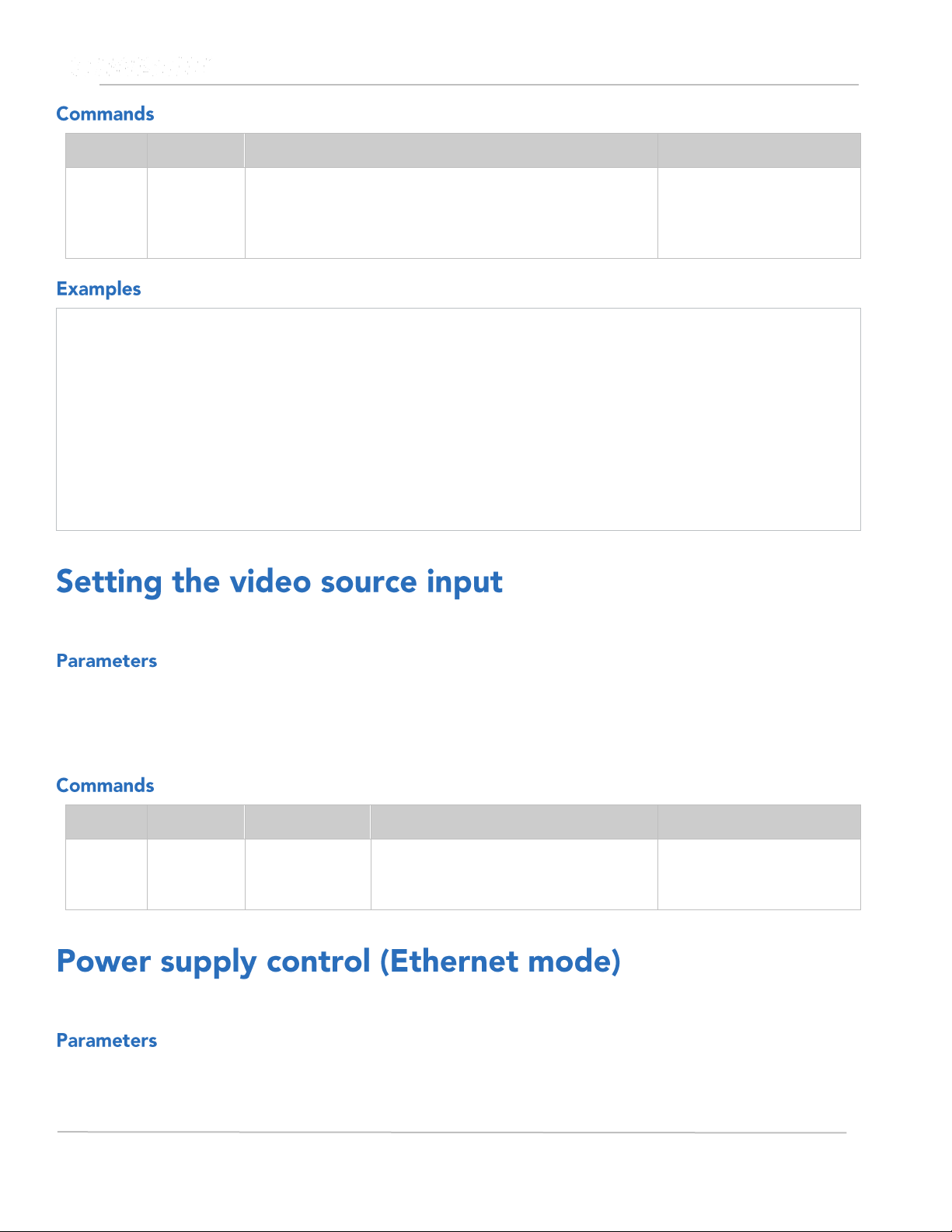Click Parameters heading under 'Setting the video source input'
The image size is (952, 1232).
coord(106,661)
